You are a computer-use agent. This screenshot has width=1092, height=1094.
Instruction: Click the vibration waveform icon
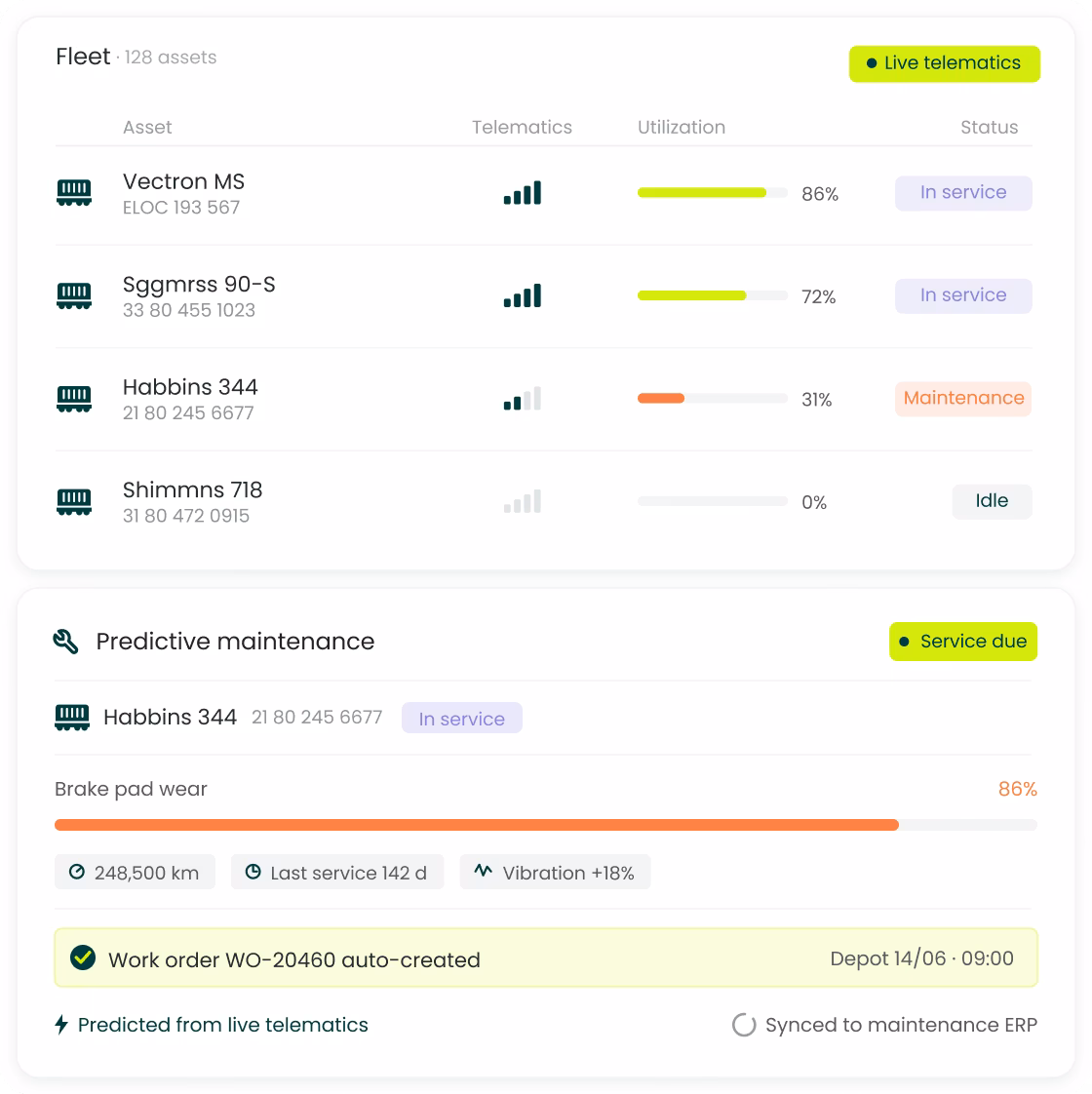click(483, 871)
